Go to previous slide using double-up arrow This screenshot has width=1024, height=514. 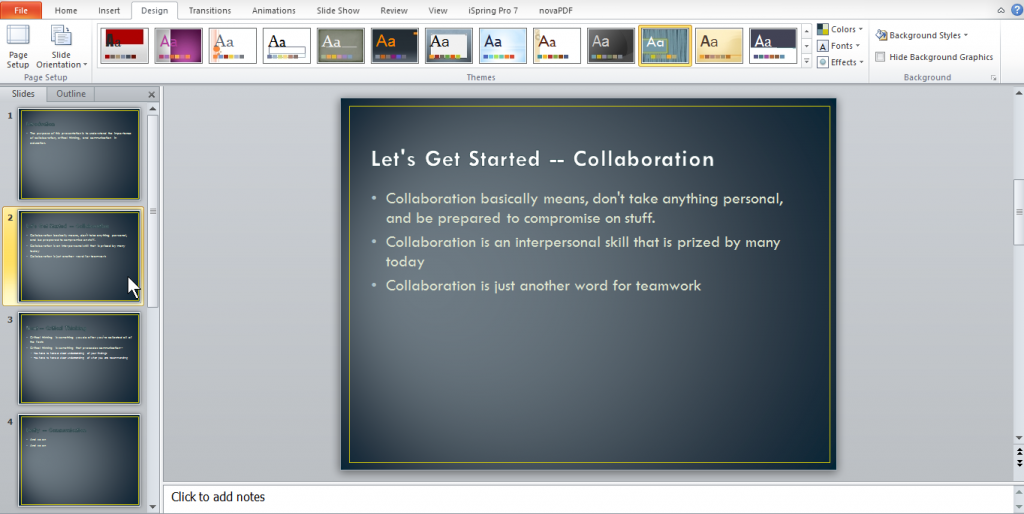click(x=1019, y=452)
